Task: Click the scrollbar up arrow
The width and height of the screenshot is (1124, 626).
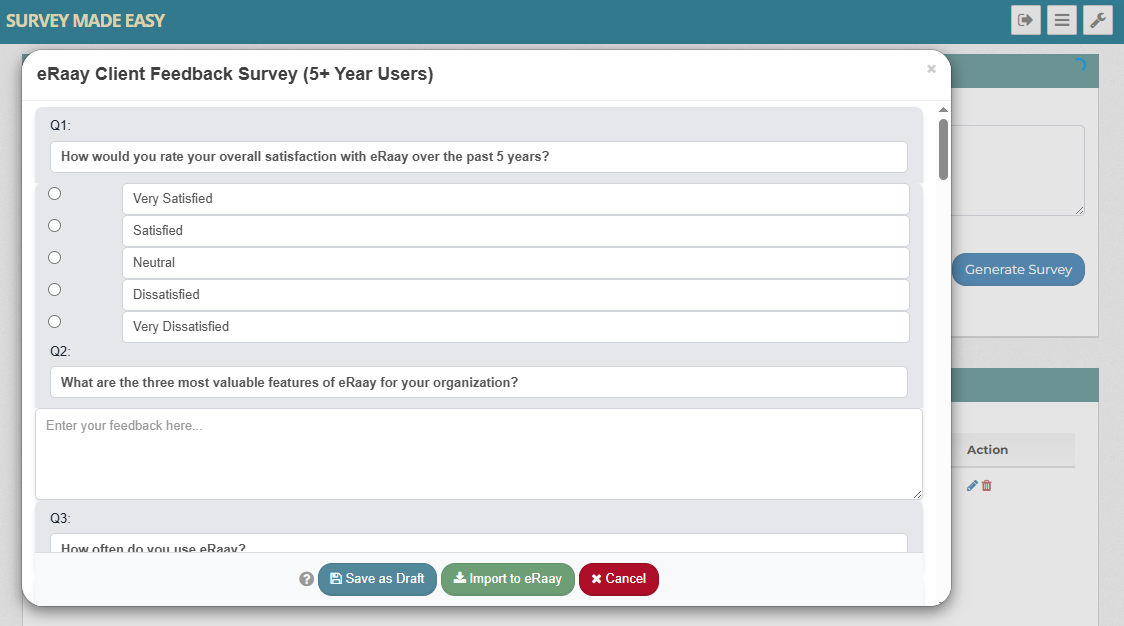Action: coord(943,110)
